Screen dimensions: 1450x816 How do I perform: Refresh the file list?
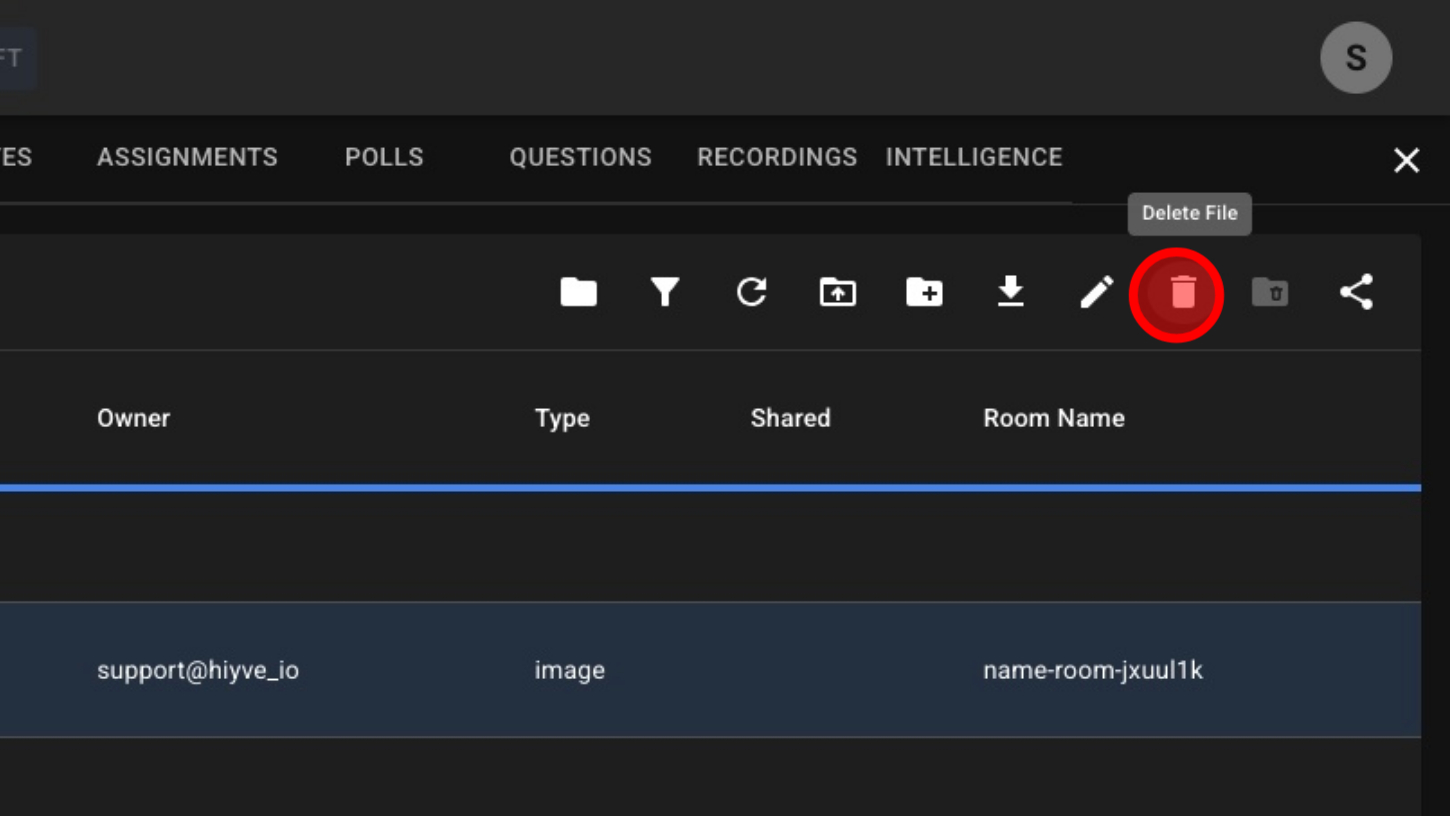click(x=751, y=292)
